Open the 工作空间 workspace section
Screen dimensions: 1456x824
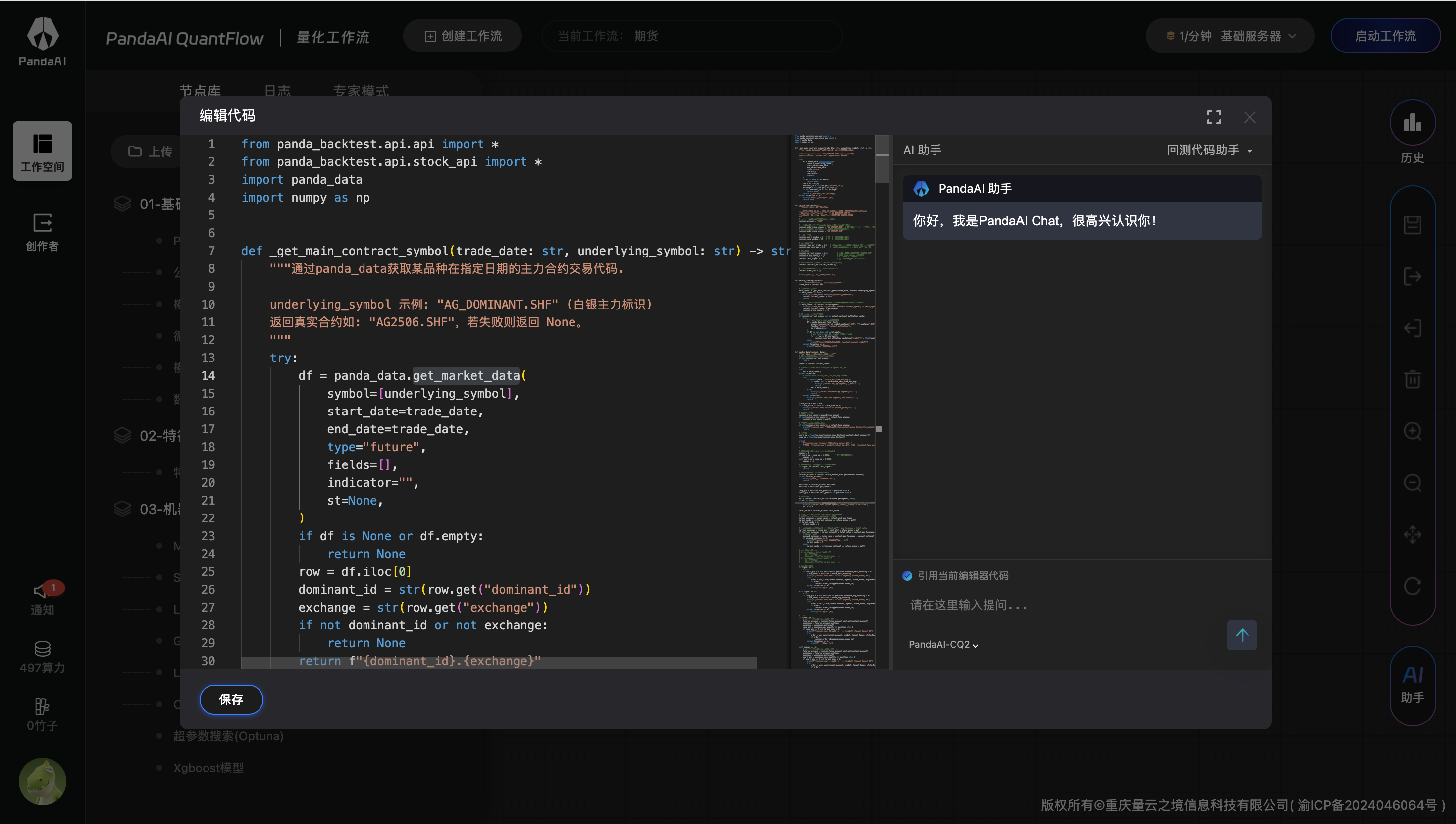(43, 151)
